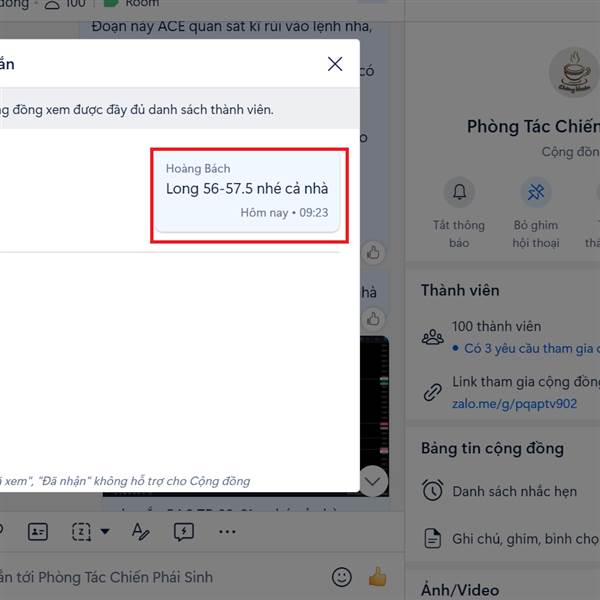600x600 pixels.
Task: Click the message input field
Action: point(161,577)
